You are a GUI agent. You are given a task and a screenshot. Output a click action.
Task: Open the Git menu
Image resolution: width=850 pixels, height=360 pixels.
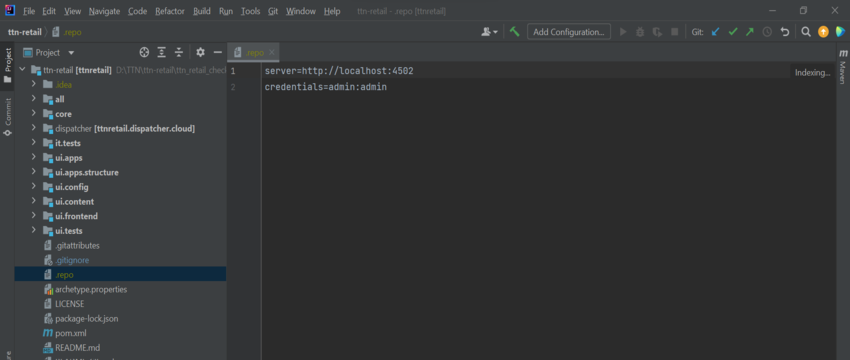tap(273, 11)
